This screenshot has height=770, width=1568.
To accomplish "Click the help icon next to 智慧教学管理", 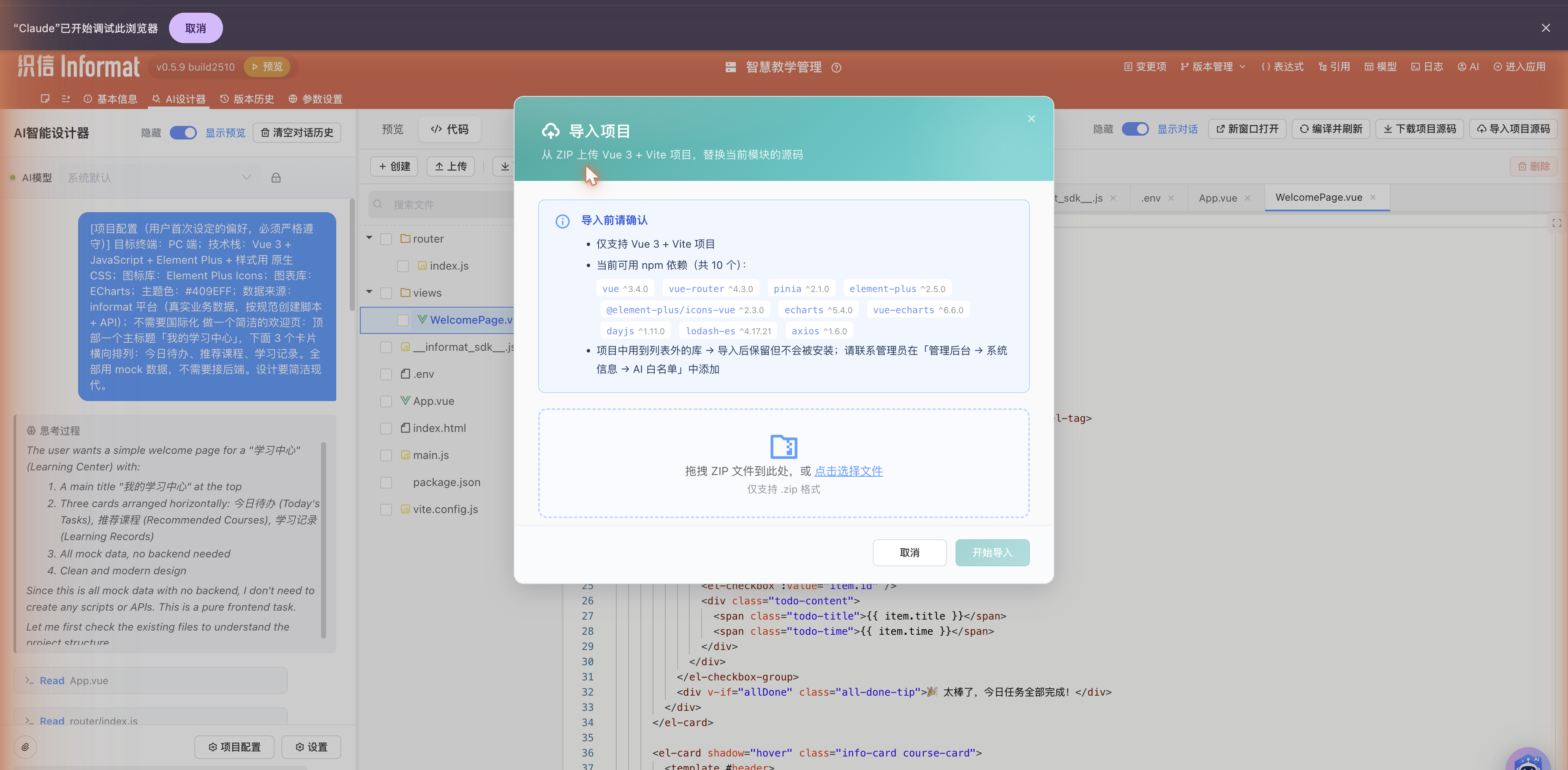I will [836, 68].
